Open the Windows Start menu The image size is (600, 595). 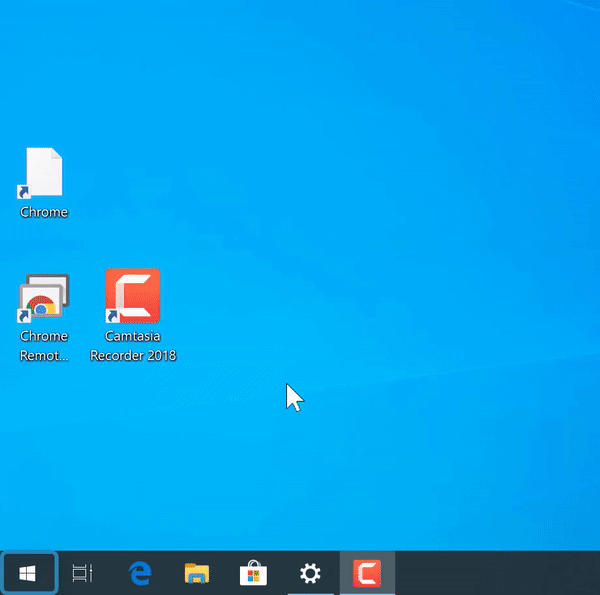coord(28,573)
